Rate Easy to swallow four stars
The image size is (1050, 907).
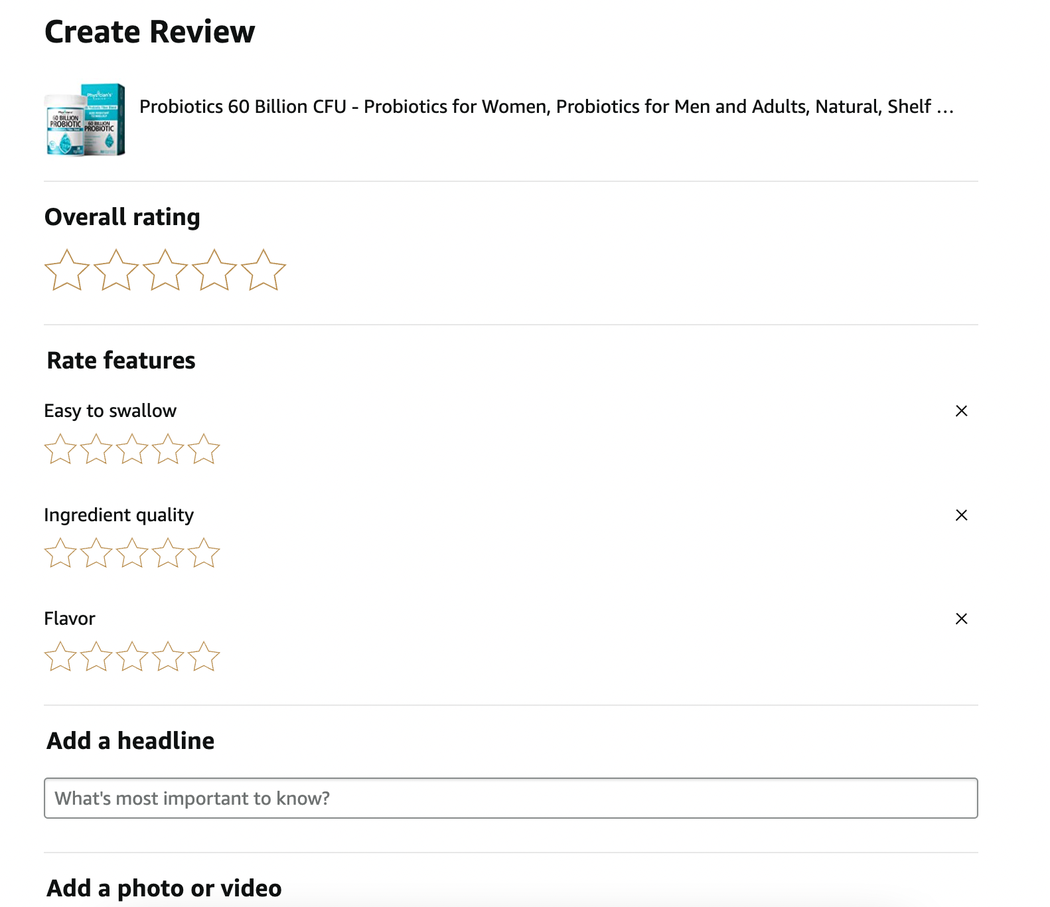coord(168,450)
